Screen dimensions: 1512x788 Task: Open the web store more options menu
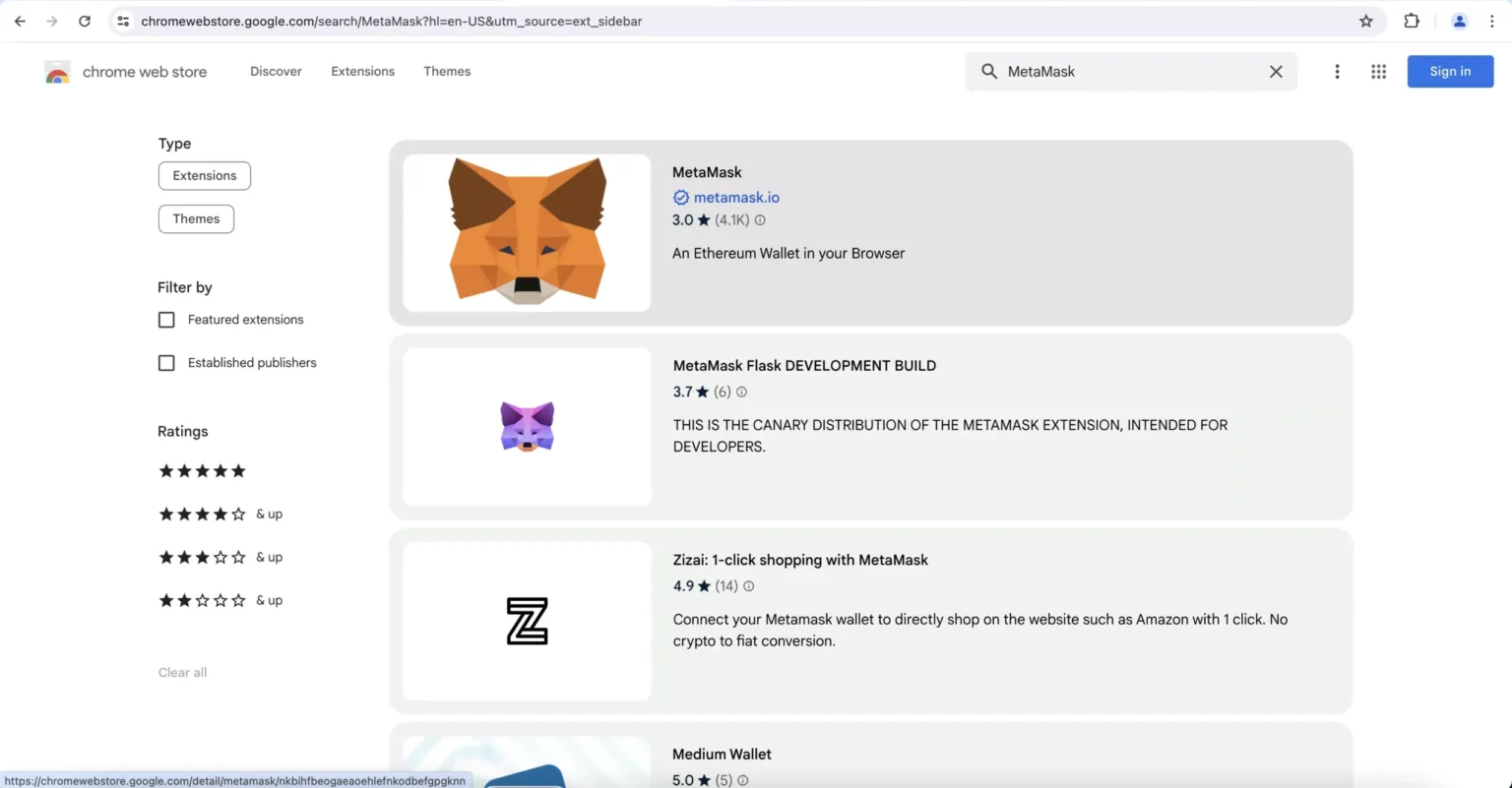click(1337, 72)
